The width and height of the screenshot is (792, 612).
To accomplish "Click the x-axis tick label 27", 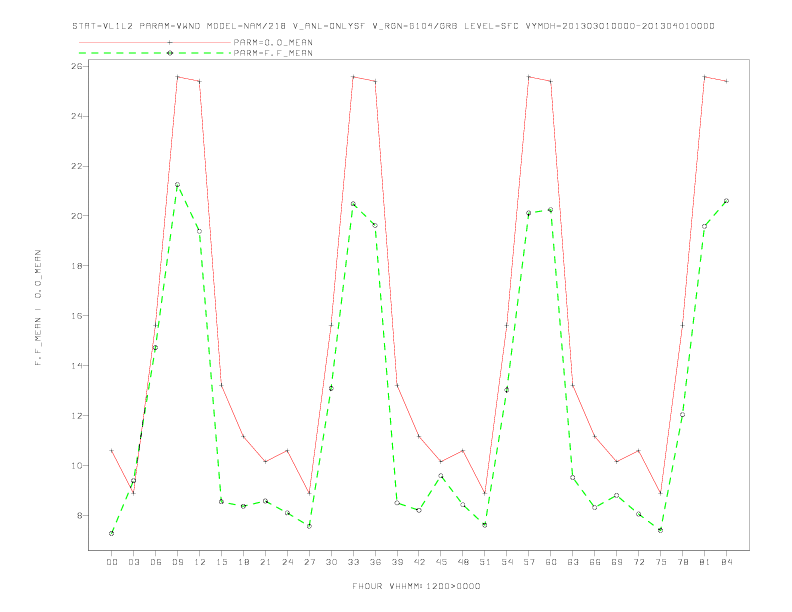I will (x=309, y=562).
